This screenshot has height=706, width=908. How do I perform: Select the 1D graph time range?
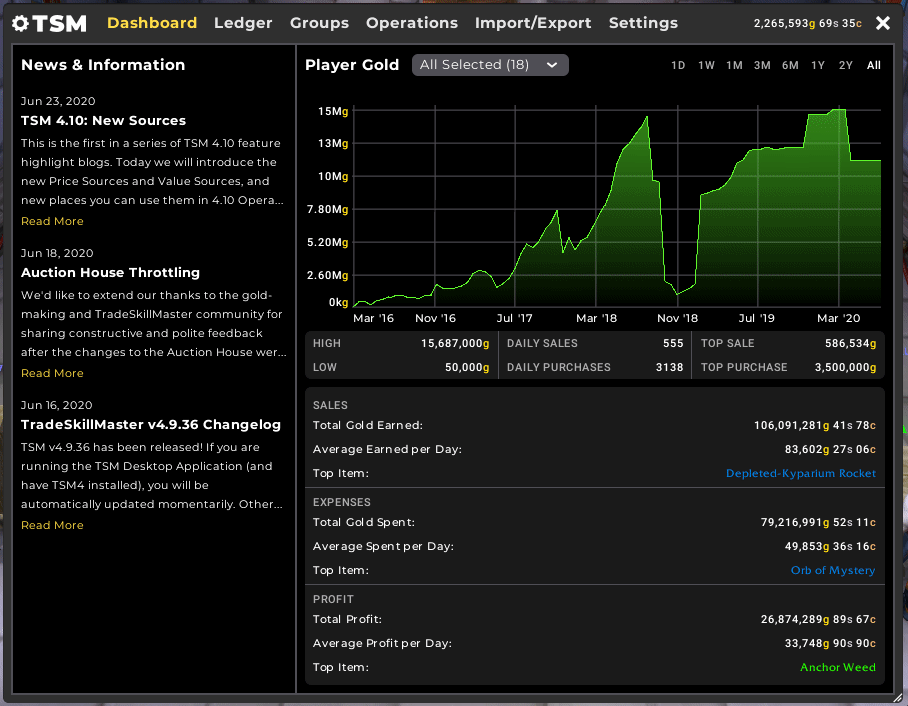678,65
